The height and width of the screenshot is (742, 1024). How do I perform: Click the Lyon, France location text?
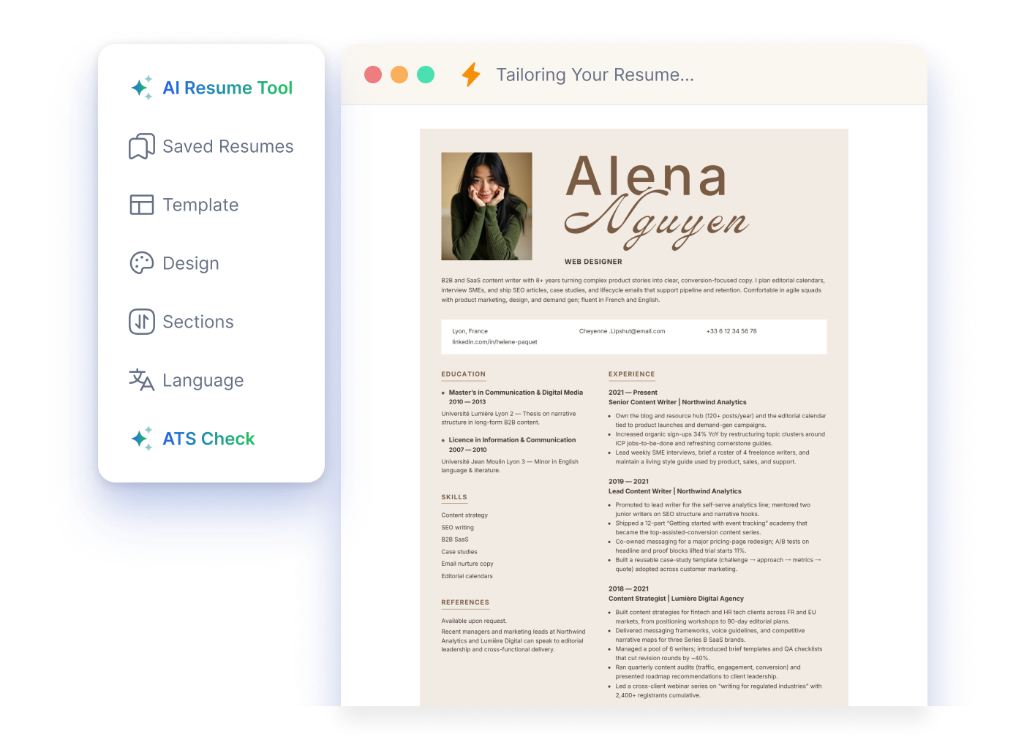(470, 331)
